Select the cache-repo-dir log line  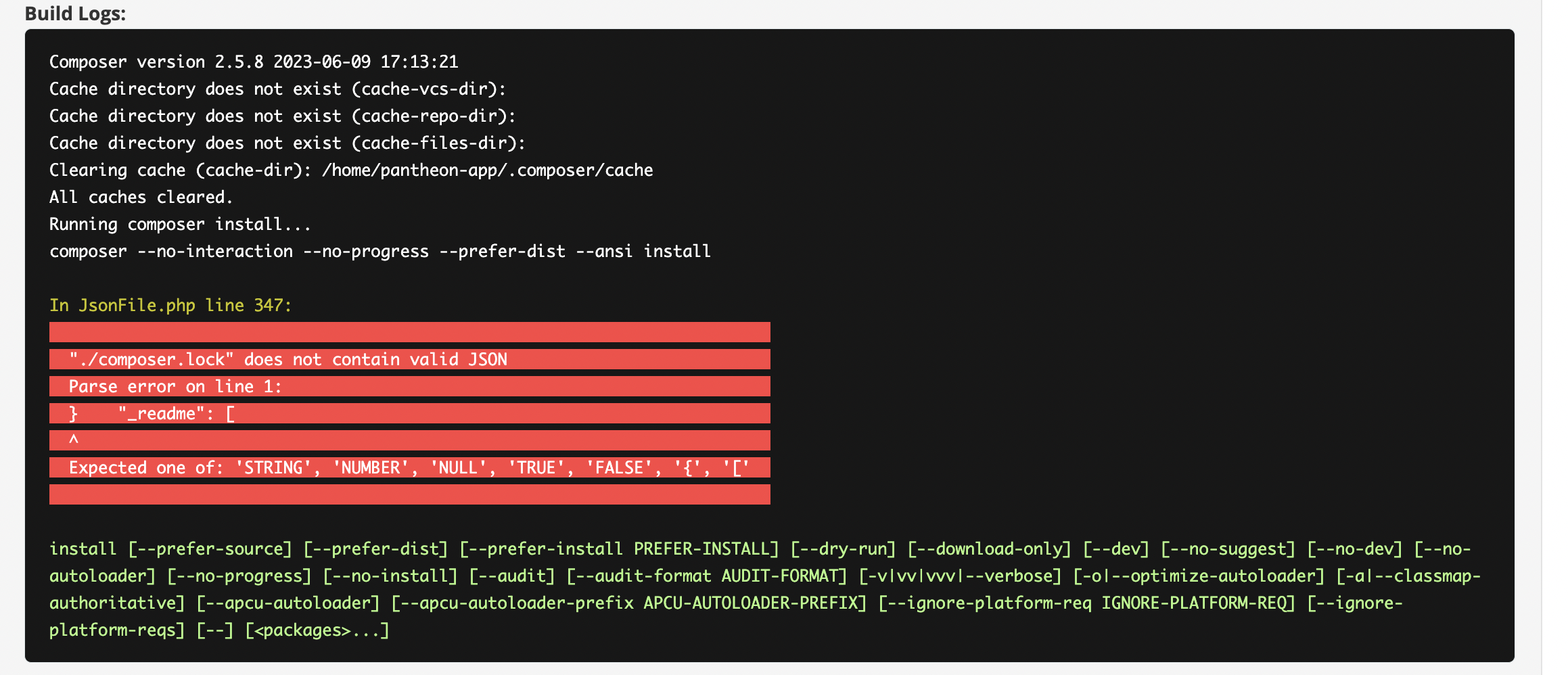click(282, 116)
